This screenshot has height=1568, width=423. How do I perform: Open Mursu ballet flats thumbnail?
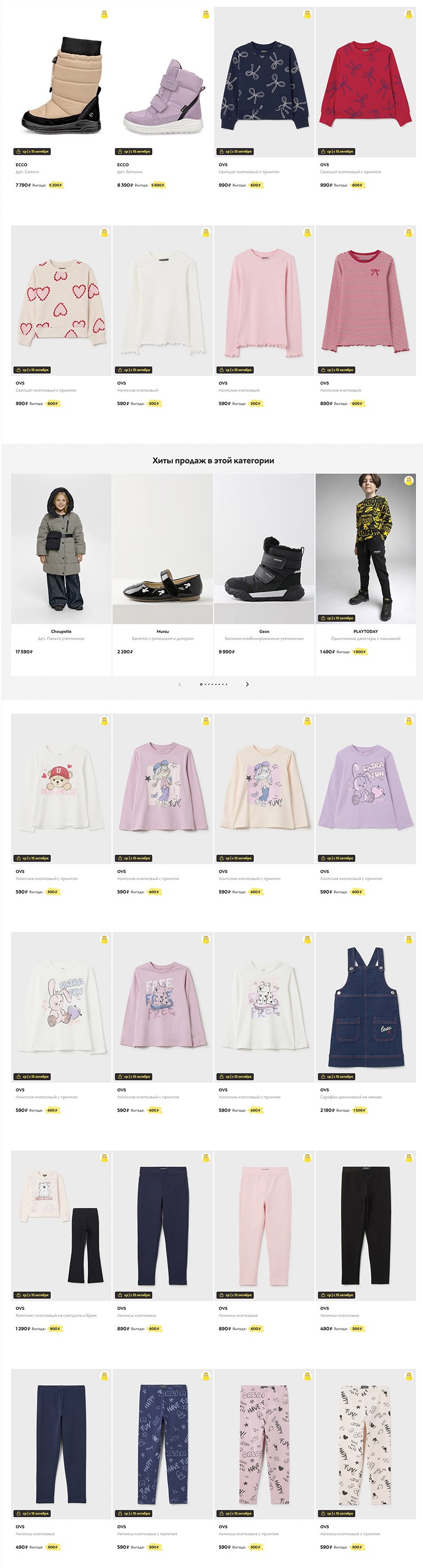pyautogui.click(x=162, y=548)
